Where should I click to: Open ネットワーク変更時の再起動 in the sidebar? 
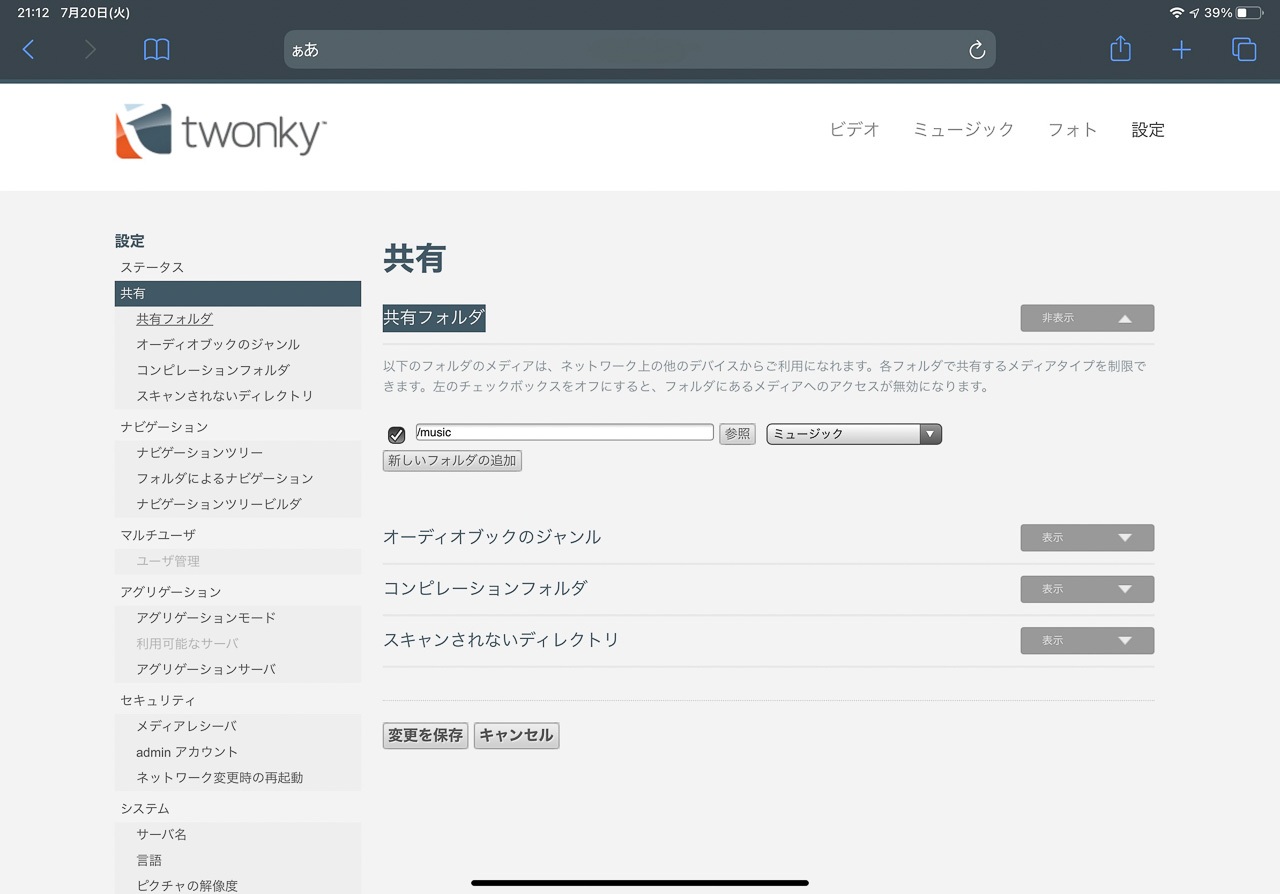(x=220, y=777)
